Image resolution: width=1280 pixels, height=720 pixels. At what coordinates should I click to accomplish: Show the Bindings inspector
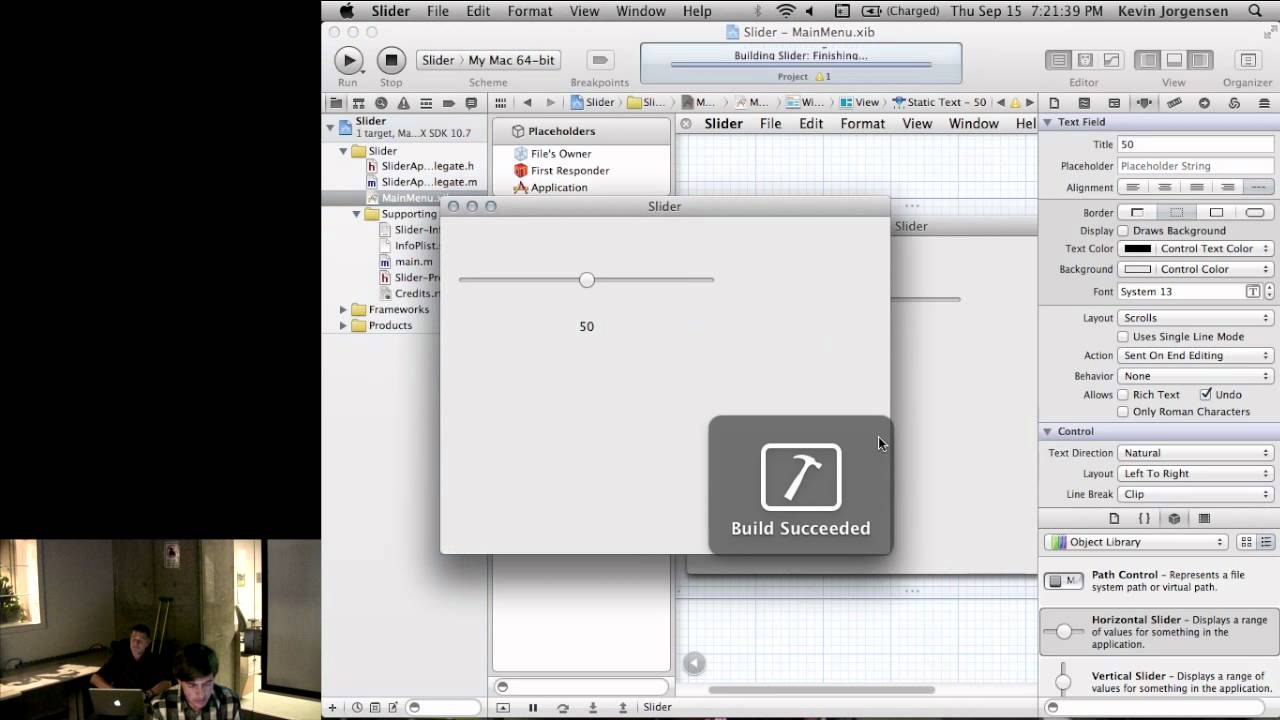click(x=1234, y=103)
